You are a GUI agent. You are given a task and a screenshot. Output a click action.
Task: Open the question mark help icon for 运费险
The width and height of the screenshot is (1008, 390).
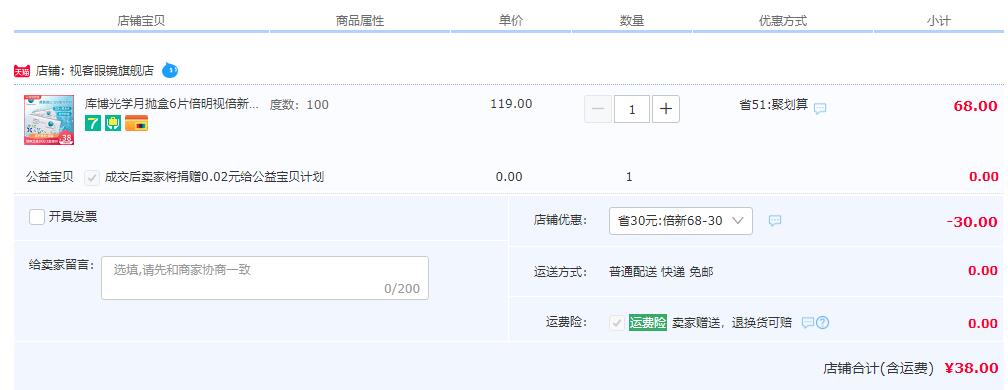point(822,323)
